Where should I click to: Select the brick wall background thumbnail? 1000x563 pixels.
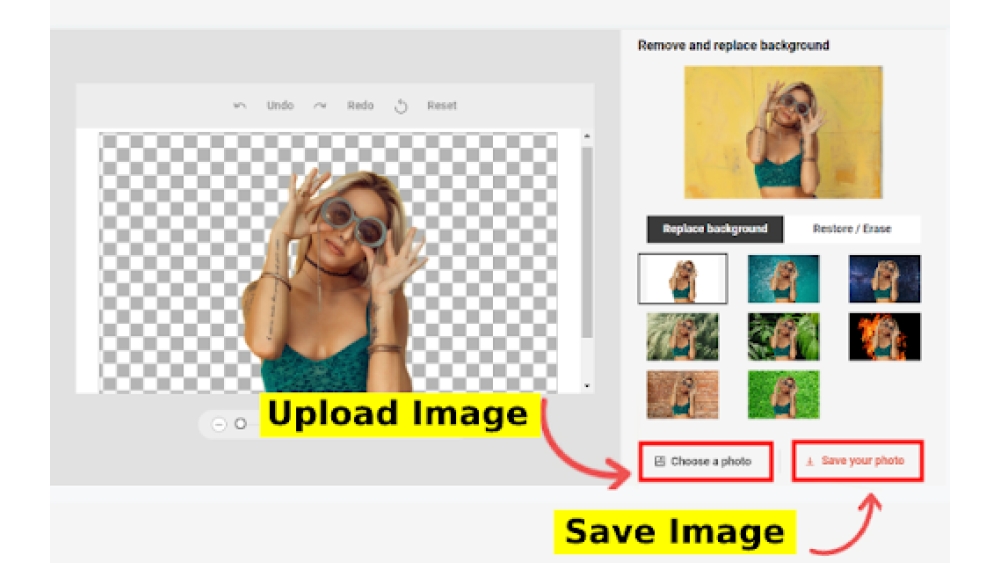(x=682, y=395)
